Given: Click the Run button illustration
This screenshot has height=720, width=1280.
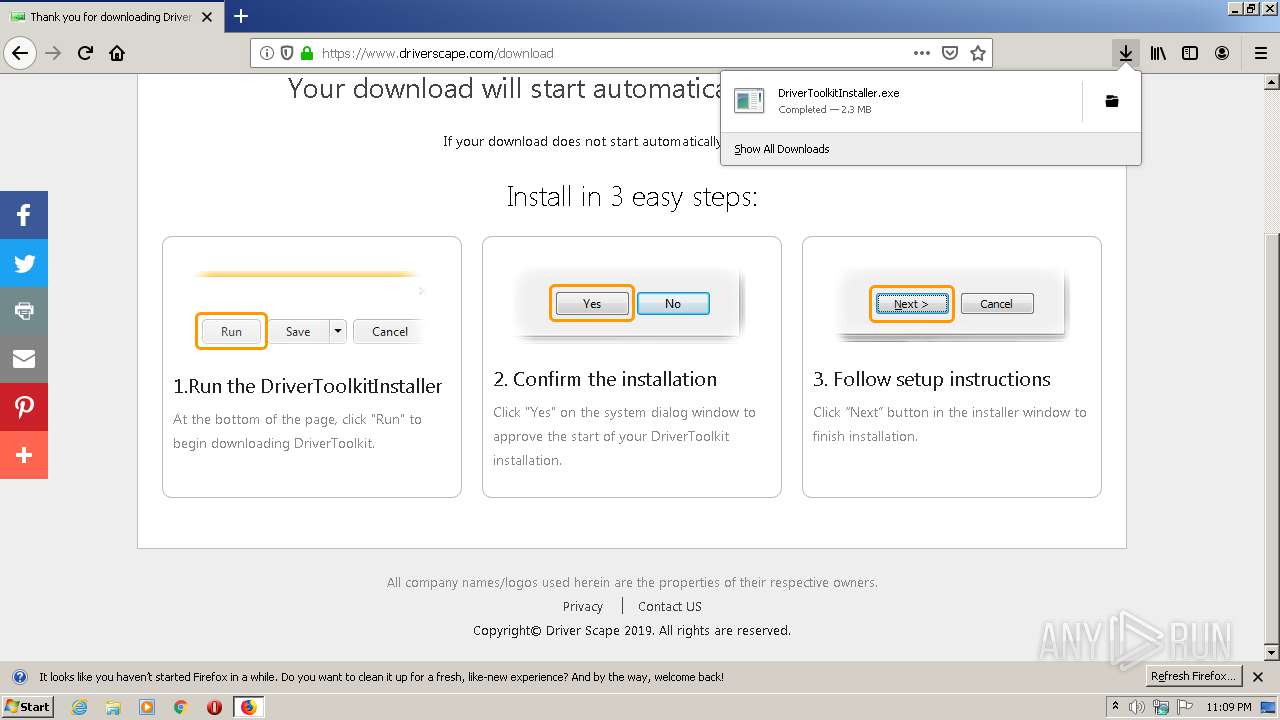Looking at the screenshot, I should [x=231, y=331].
